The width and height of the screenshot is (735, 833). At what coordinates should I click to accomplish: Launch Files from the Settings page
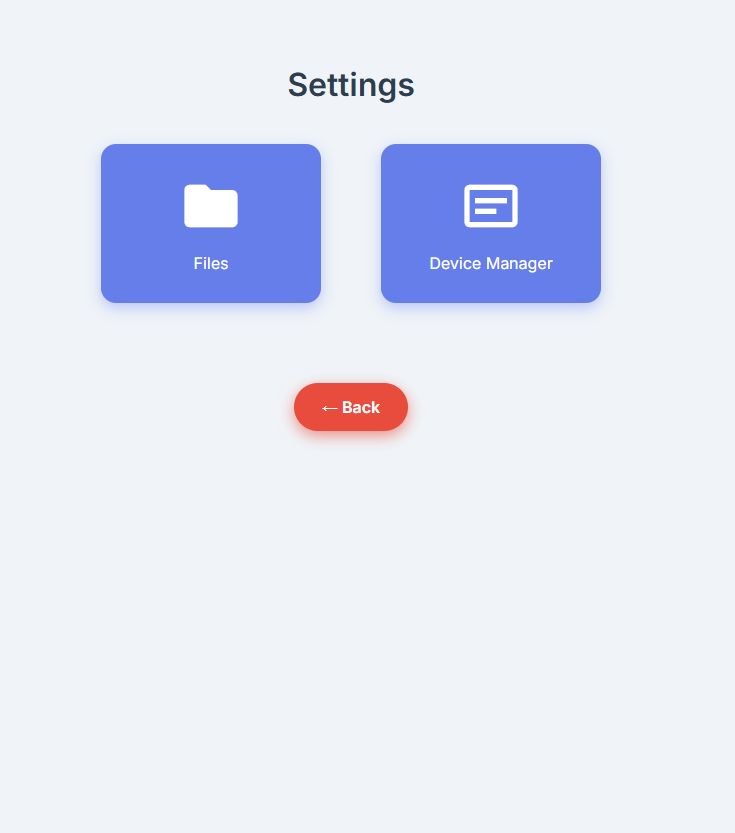(211, 223)
